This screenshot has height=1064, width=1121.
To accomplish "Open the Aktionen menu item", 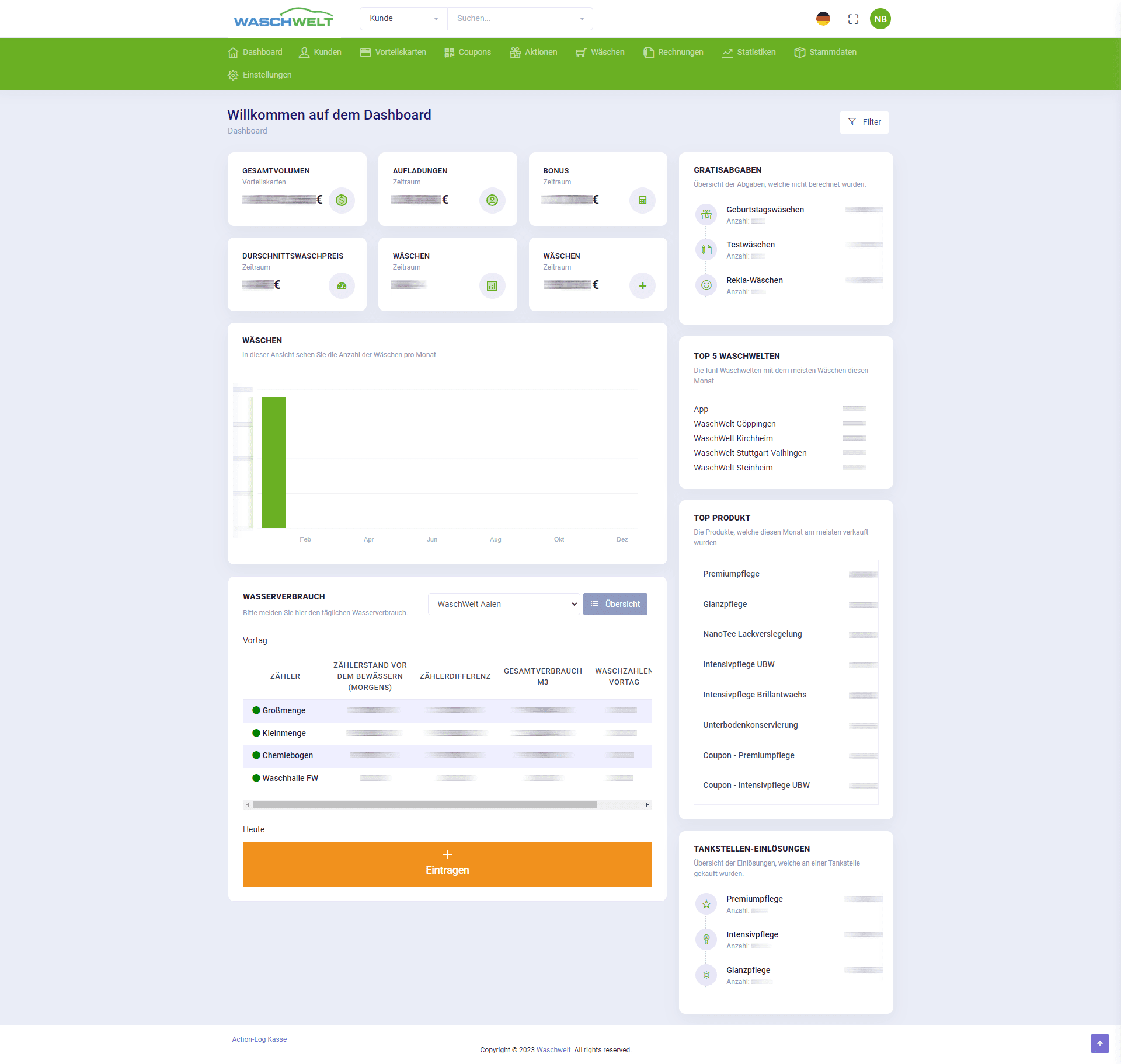I will [x=534, y=52].
